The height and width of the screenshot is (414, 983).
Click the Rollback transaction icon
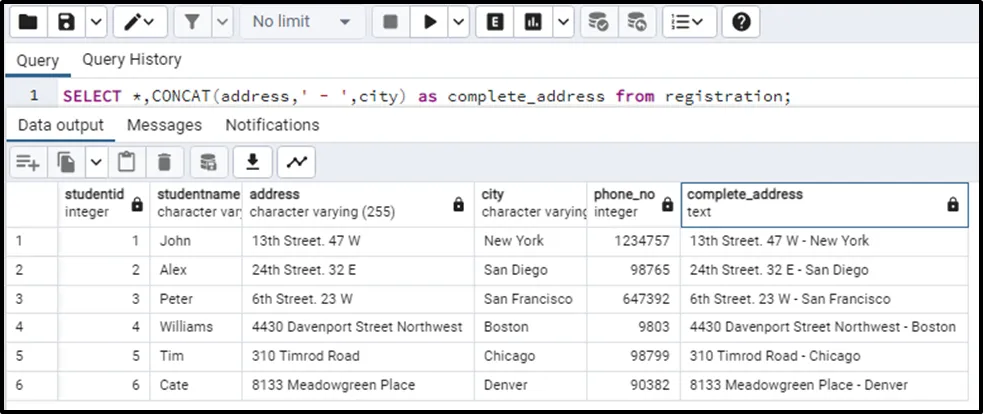click(636, 21)
